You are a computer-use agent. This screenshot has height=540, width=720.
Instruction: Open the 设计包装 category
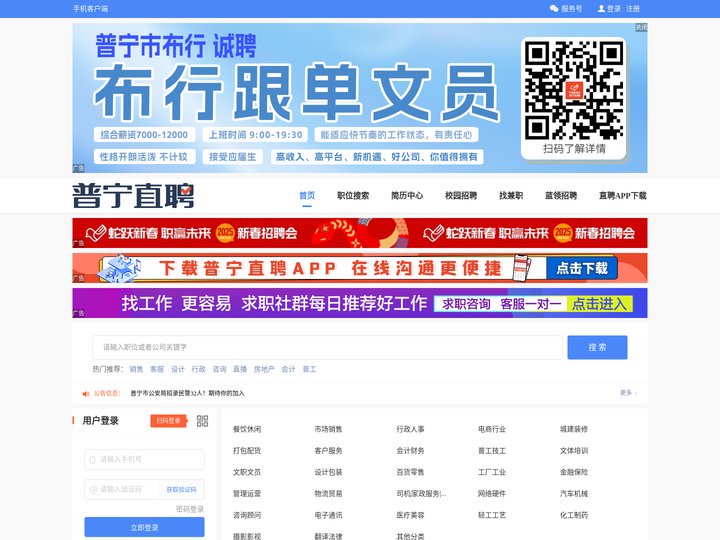(x=328, y=472)
